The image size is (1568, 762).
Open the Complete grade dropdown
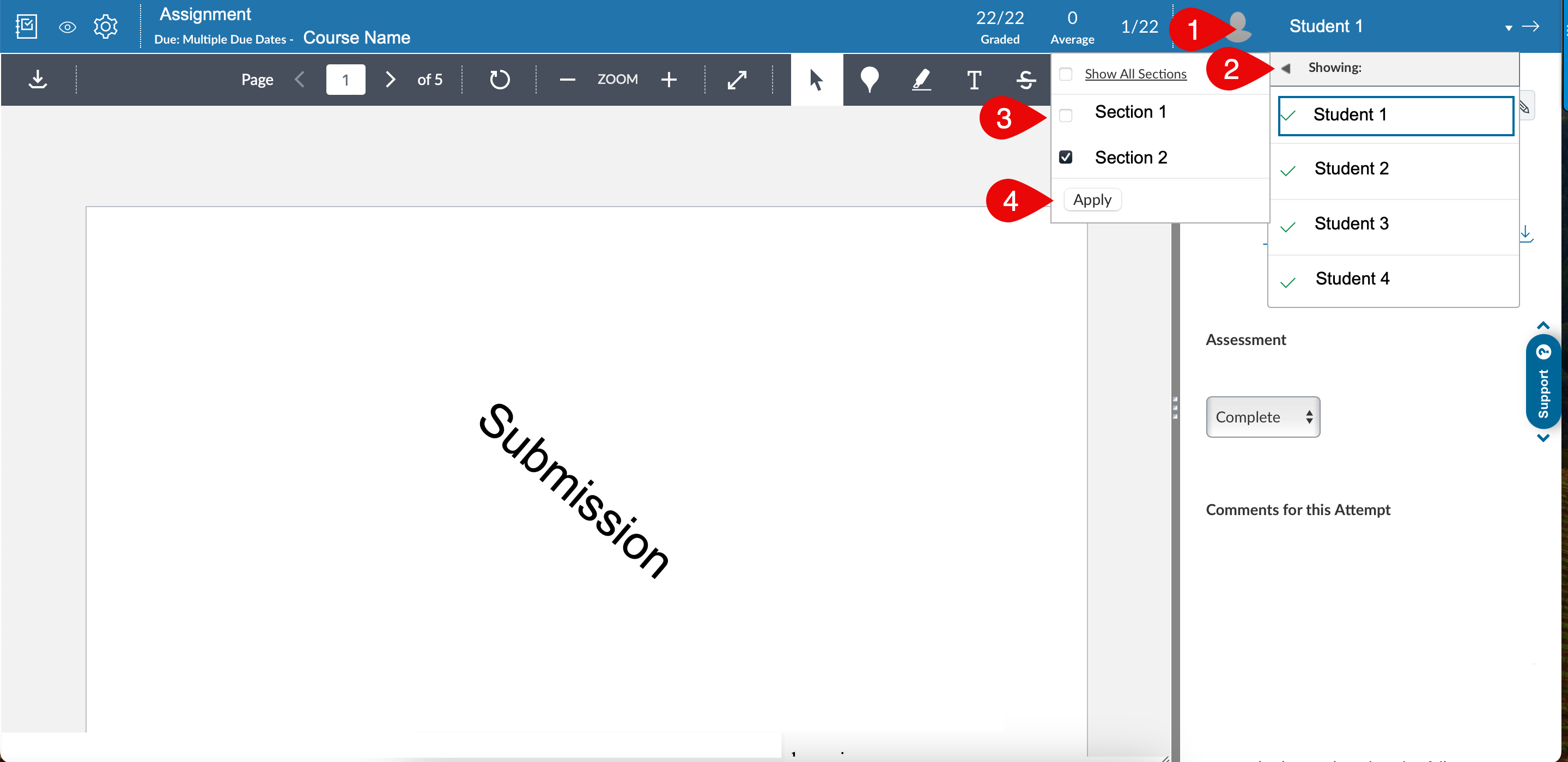pos(1262,416)
